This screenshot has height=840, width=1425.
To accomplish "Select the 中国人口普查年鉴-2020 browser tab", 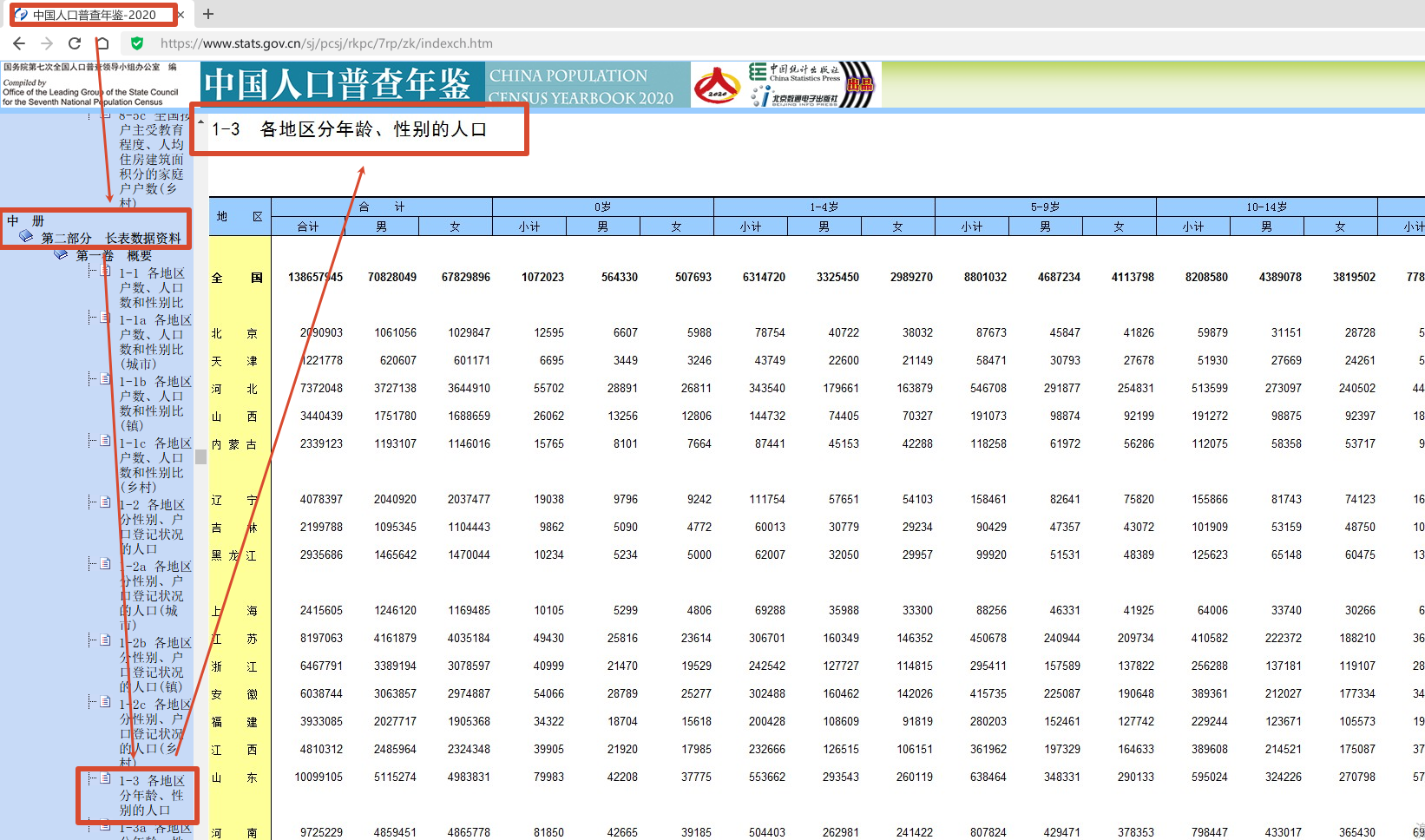I will (94, 15).
